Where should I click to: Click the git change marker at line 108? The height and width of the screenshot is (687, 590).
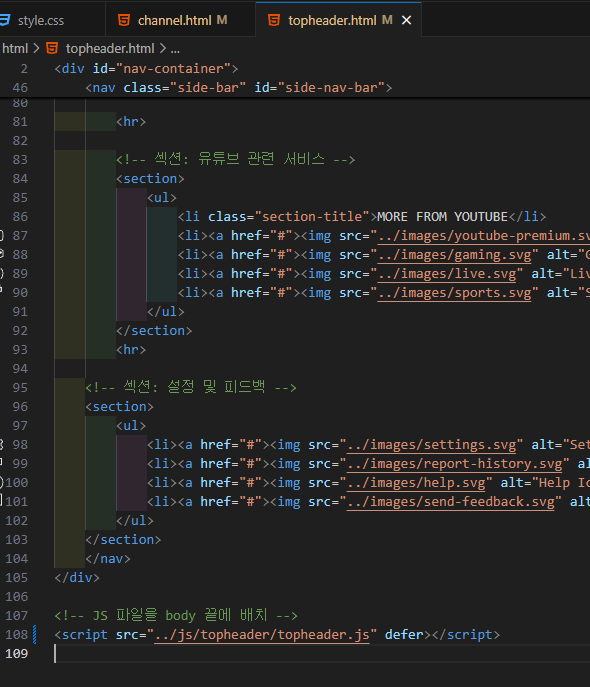pos(35,635)
